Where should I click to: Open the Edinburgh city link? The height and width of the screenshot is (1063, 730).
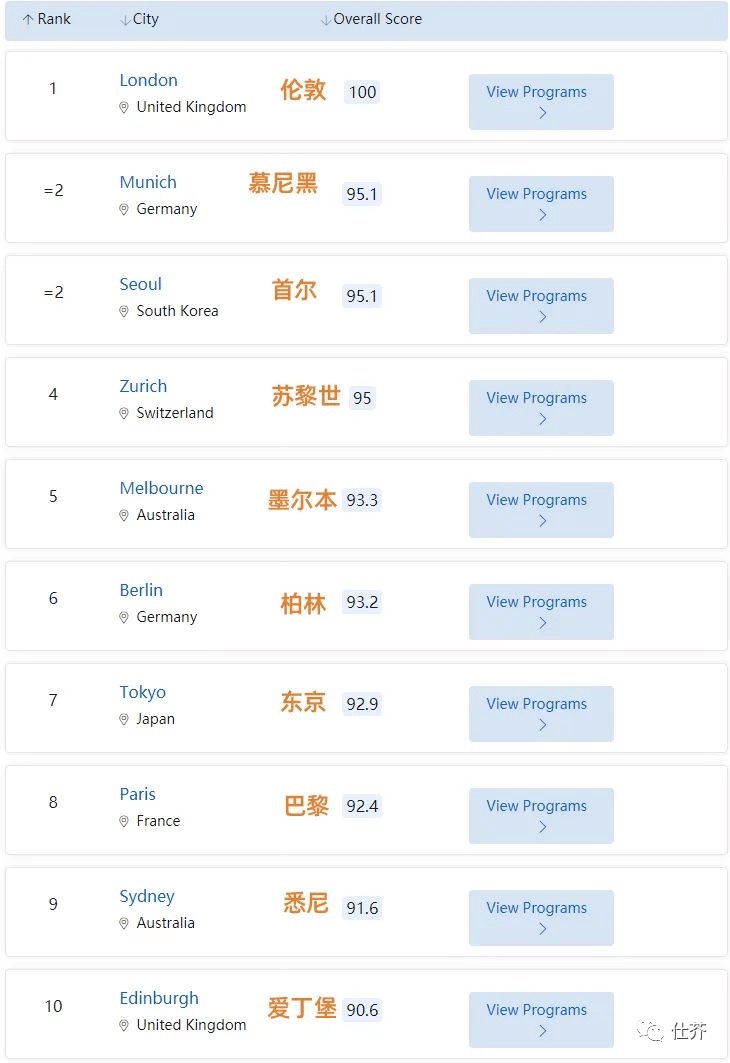pos(159,998)
